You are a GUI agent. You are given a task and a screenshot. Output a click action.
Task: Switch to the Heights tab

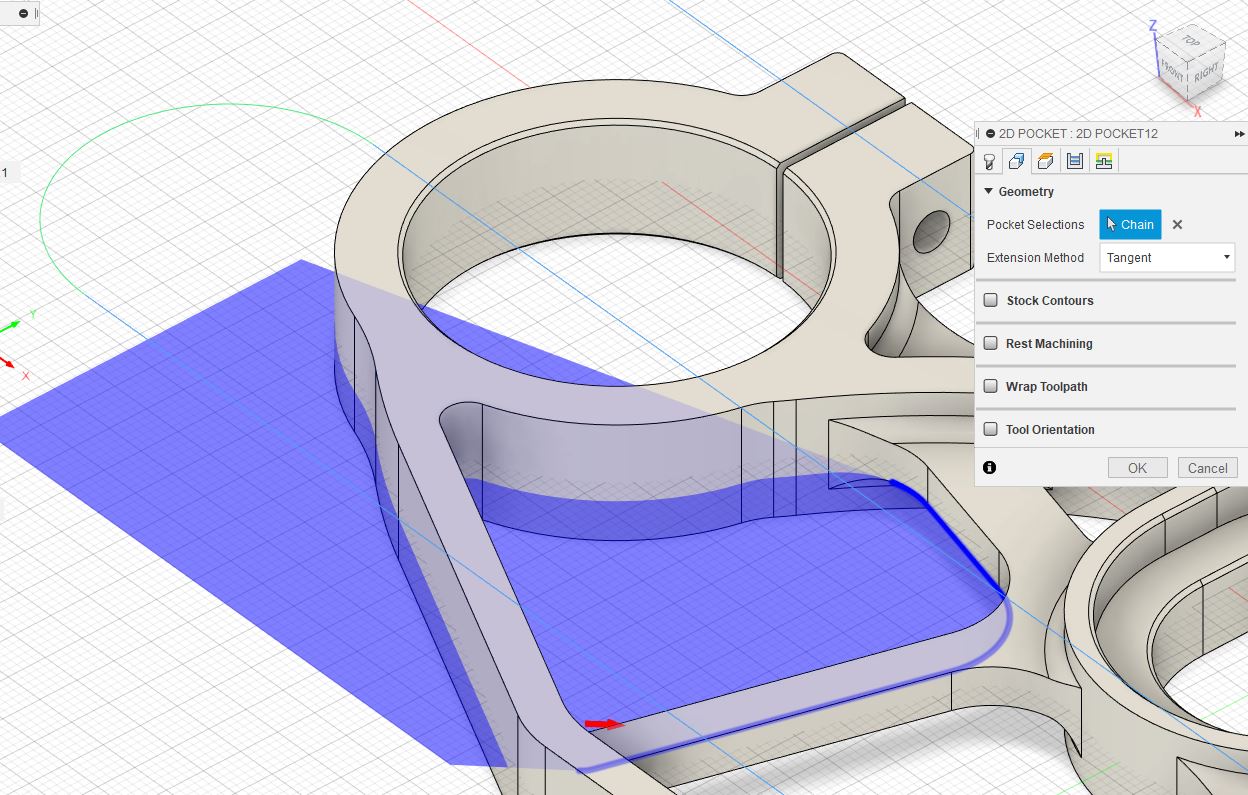[1045, 160]
